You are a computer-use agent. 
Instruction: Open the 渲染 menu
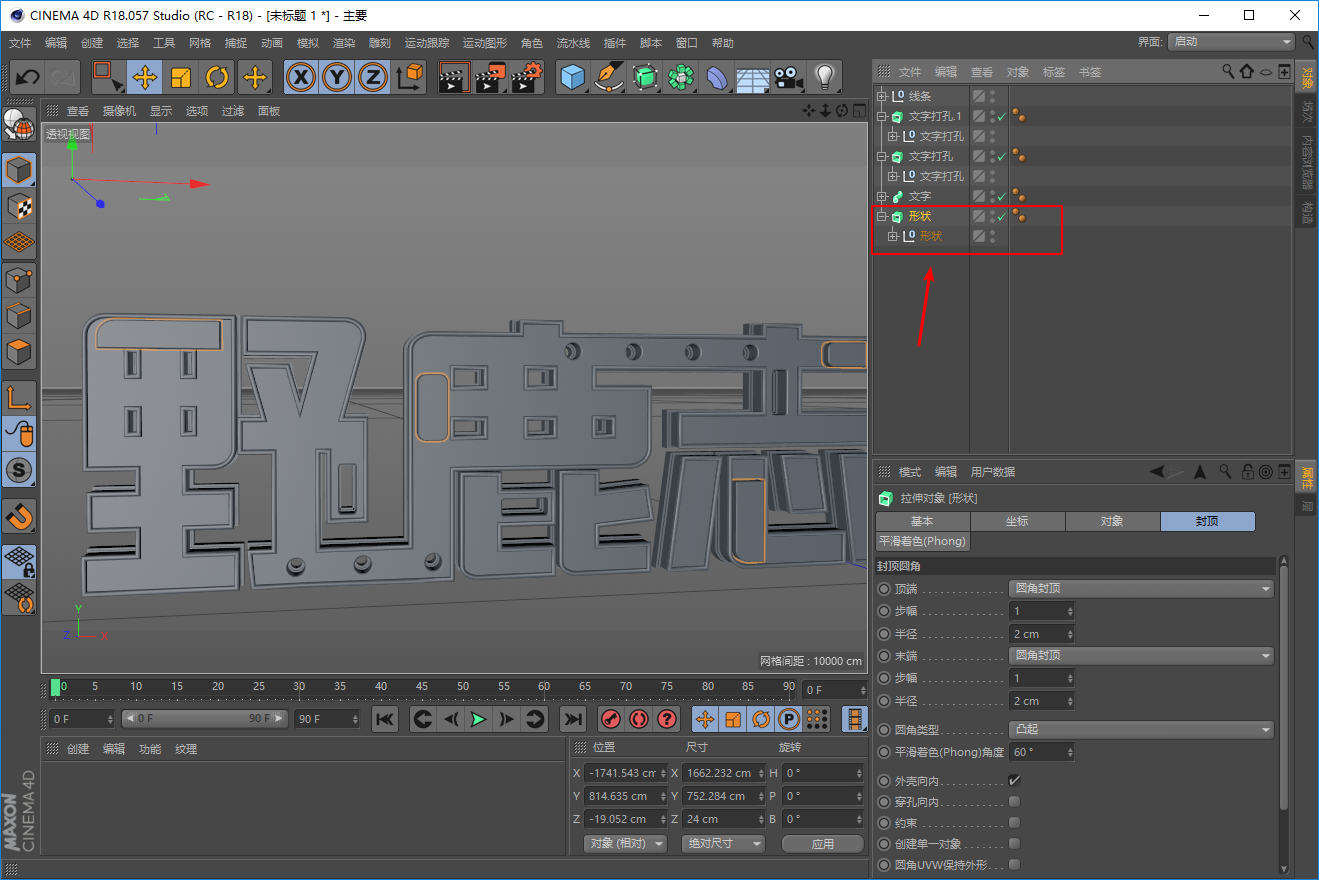[x=344, y=43]
